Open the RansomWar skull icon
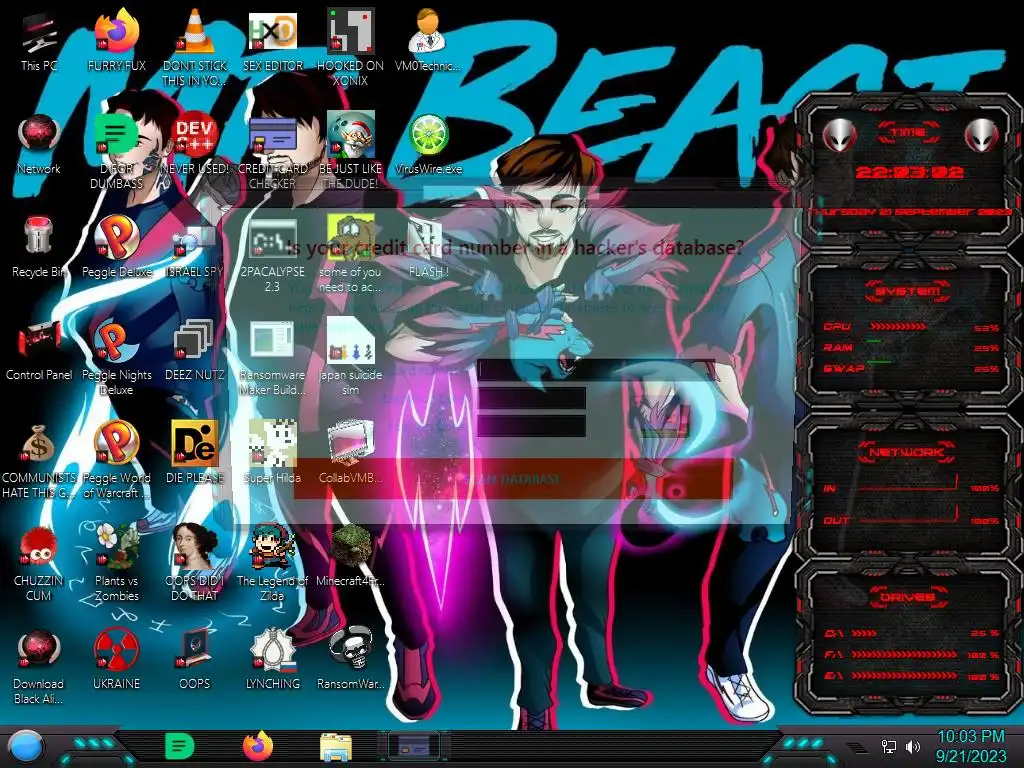Screen dimensions: 1024x768 pos(350,658)
